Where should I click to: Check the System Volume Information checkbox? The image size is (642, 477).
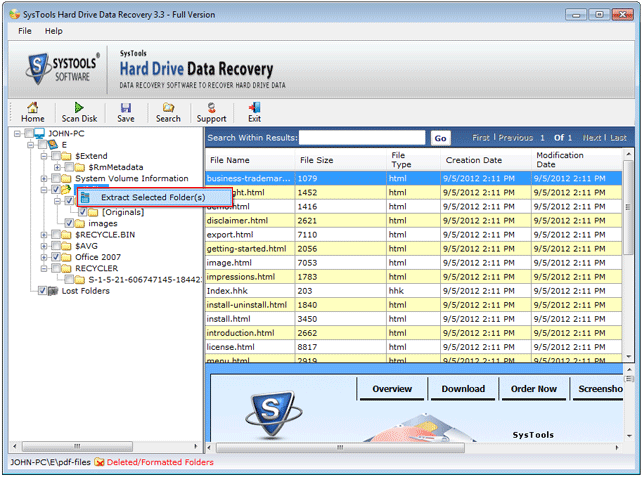click(56, 179)
